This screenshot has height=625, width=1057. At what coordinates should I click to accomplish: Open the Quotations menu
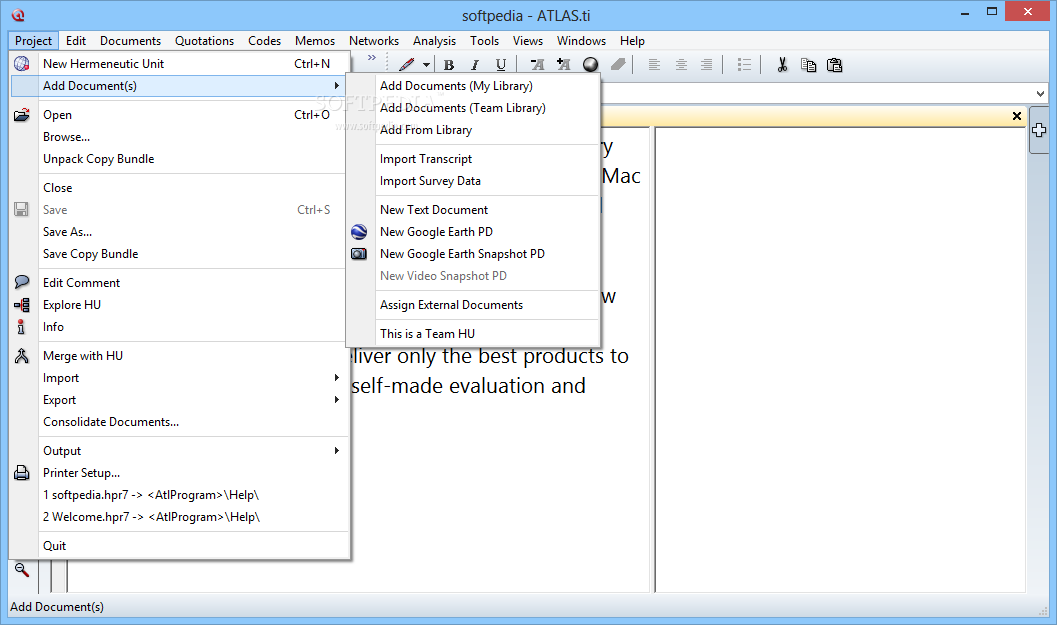[204, 41]
